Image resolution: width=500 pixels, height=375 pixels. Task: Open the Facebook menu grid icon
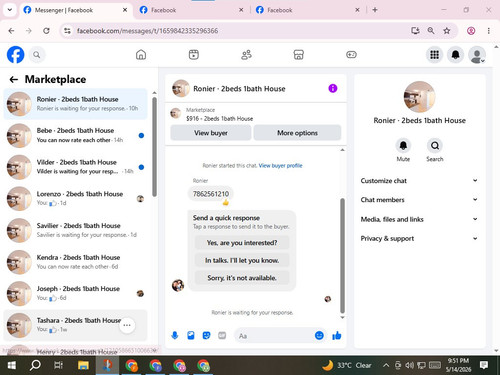pos(434,55)
